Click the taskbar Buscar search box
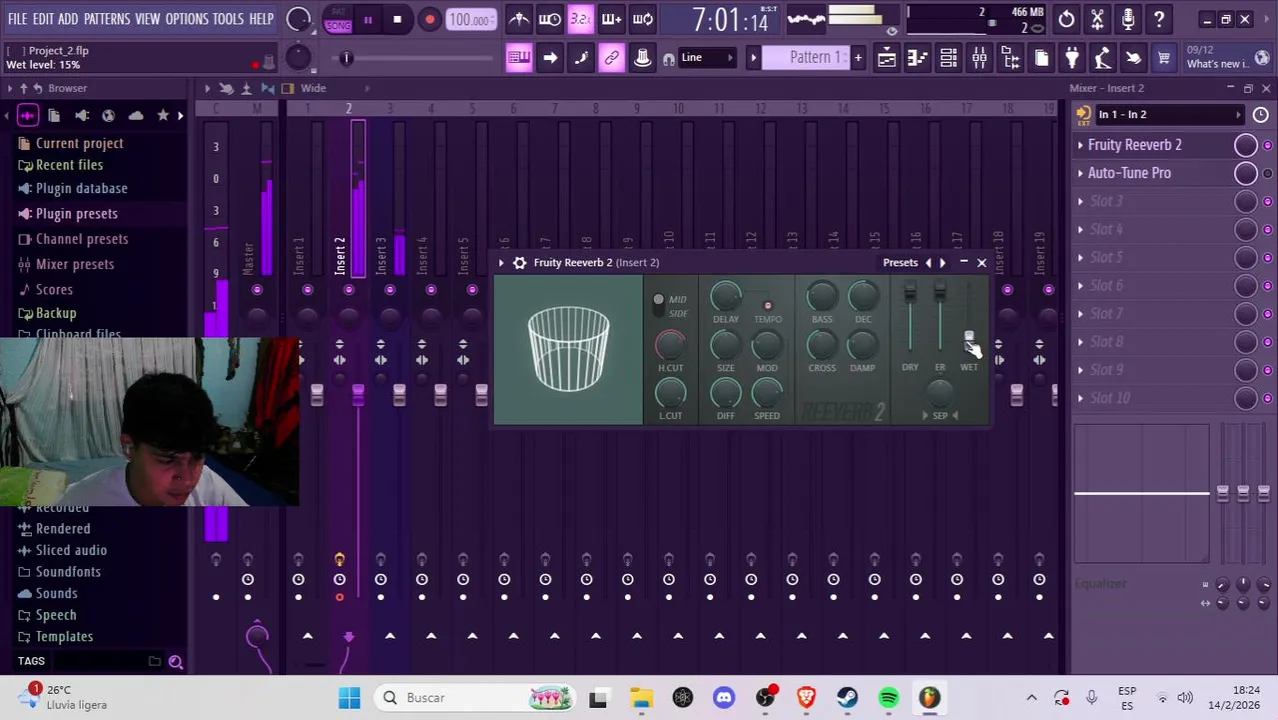The height and width of the screenshot is (720, 1278). click(x=476, y=698)
